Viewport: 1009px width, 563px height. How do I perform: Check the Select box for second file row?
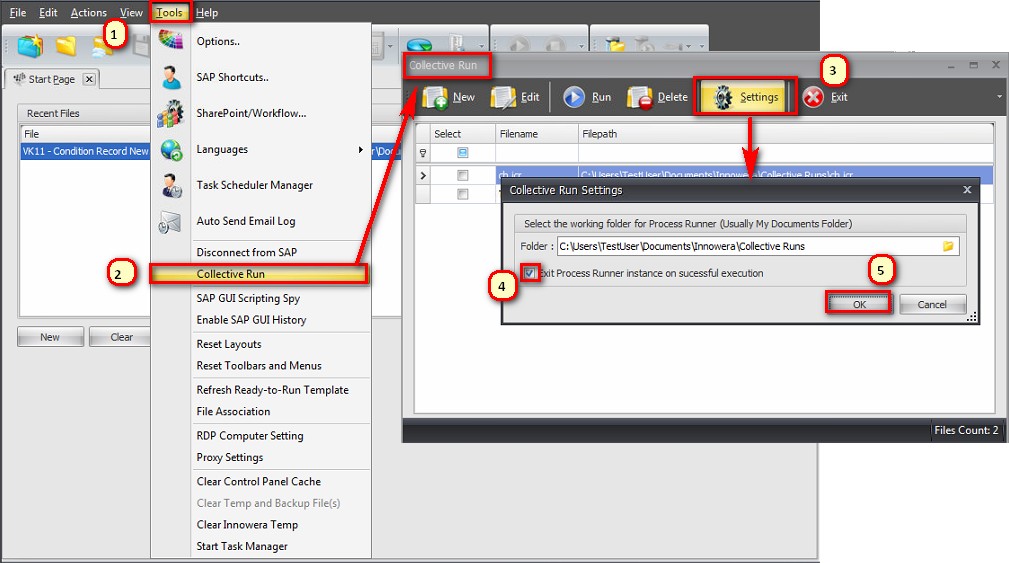[462, 194]
